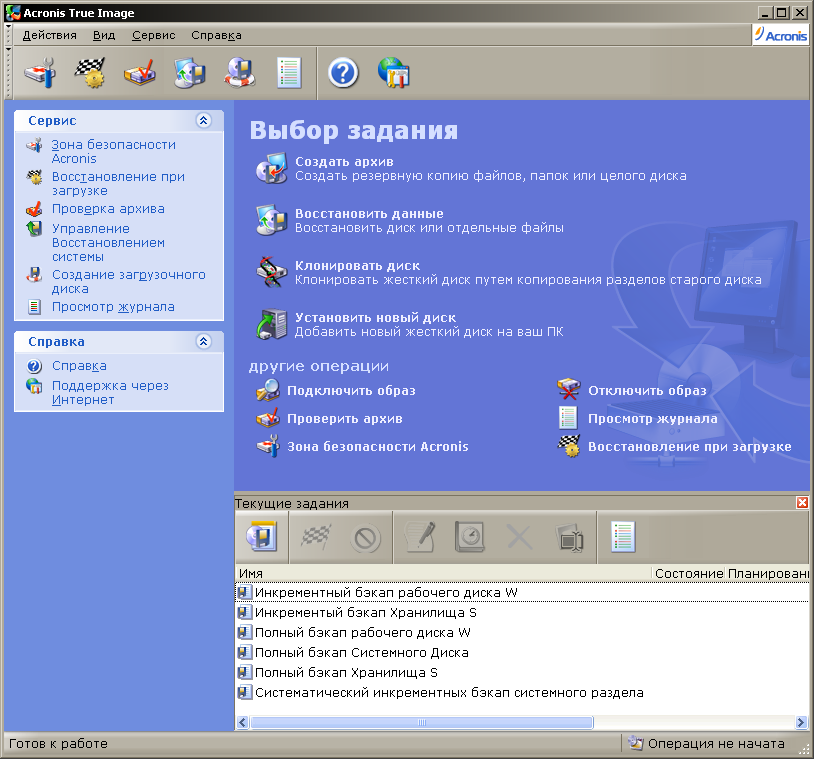Screen dimensions: 814x759
Task: Open Acronis Secure Zone toolbar icon
Action: (40, 73)
